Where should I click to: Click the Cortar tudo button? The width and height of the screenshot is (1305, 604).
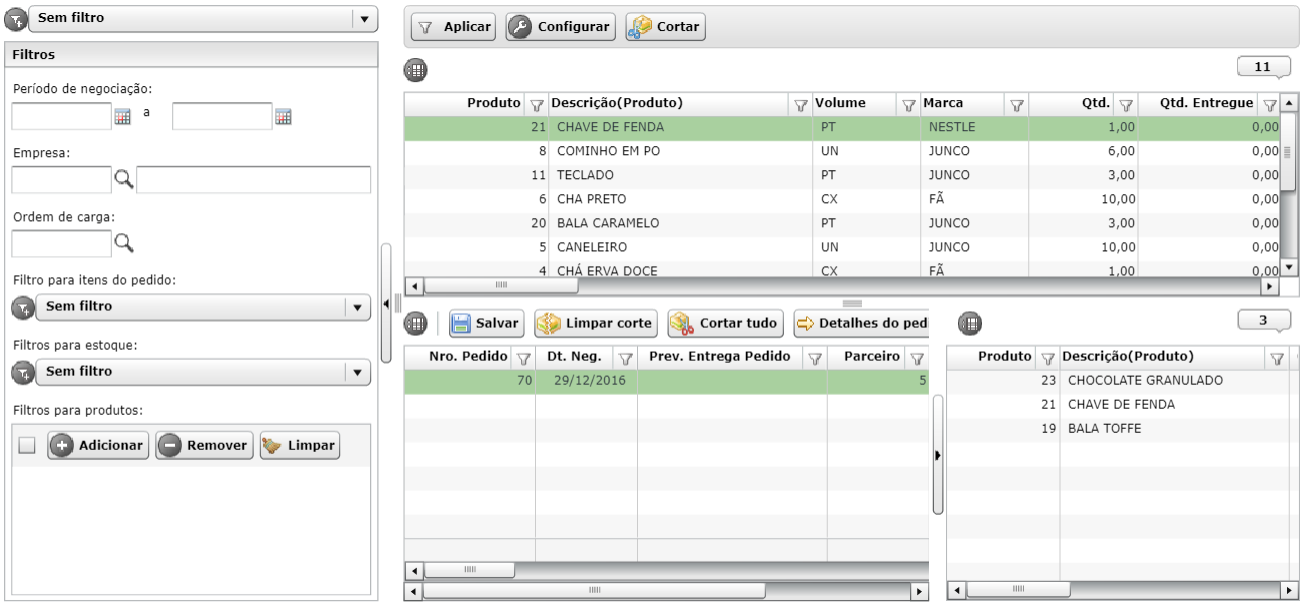[726, 323]
